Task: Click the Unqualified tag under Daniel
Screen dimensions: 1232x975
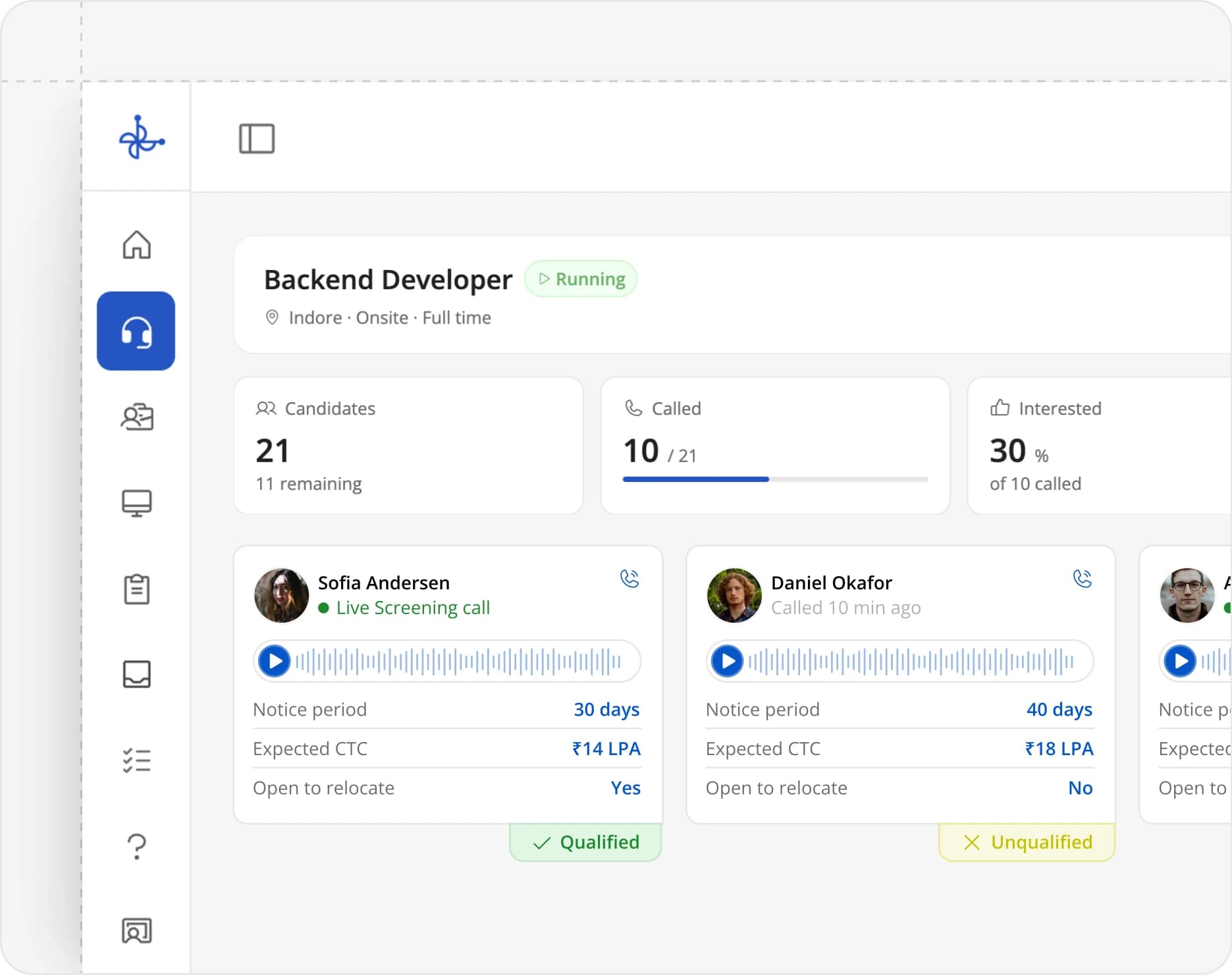Action: click(1027, 842)
